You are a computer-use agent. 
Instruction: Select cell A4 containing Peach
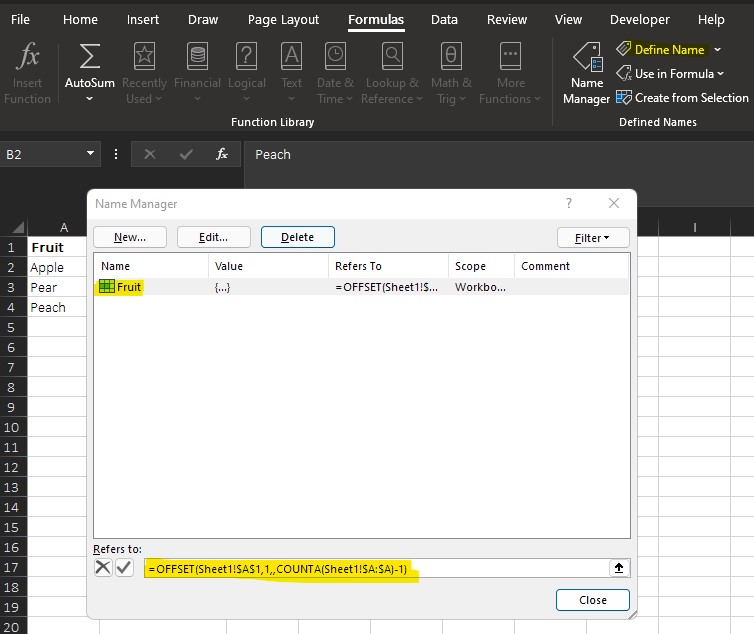click(x=57, y=307)
